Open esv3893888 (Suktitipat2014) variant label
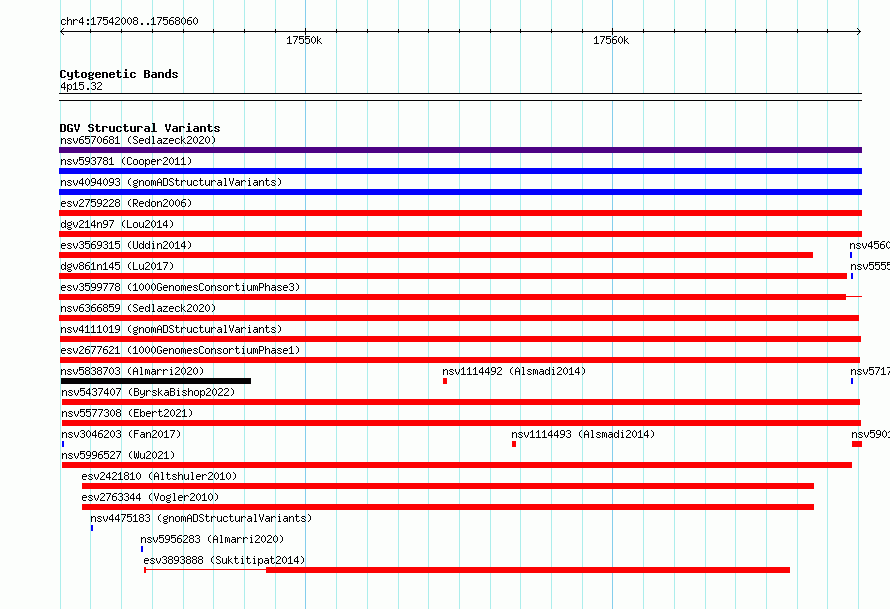 coord(224,560)
